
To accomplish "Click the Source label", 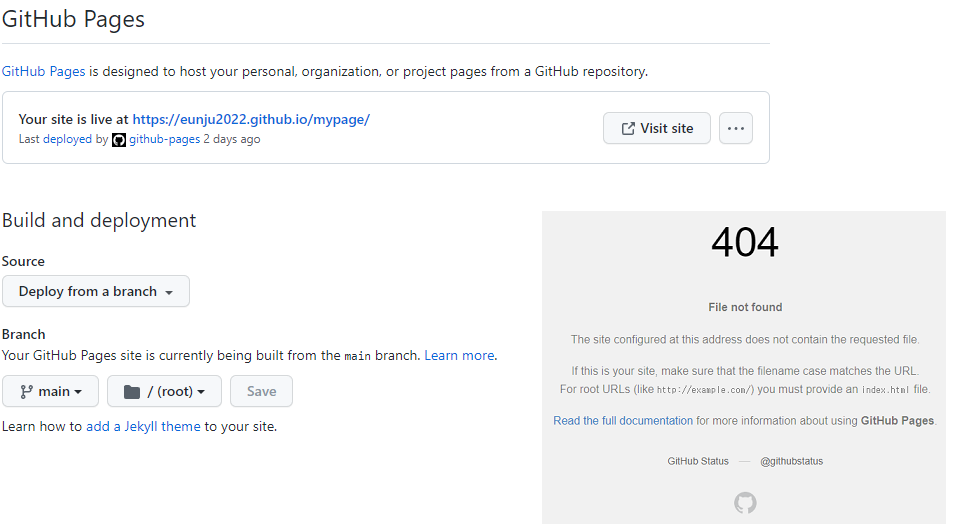I will pos(23,261).
